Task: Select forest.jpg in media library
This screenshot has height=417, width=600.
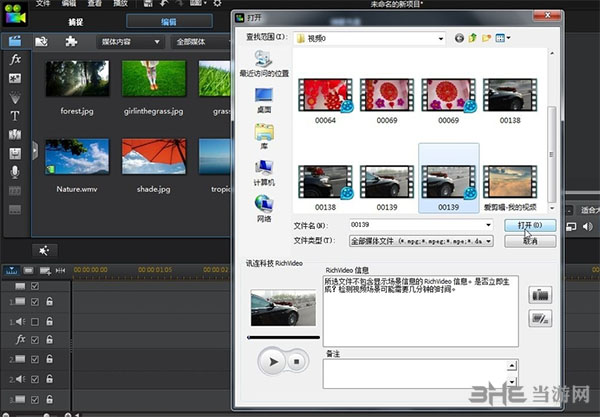Action: coord(77,88)
